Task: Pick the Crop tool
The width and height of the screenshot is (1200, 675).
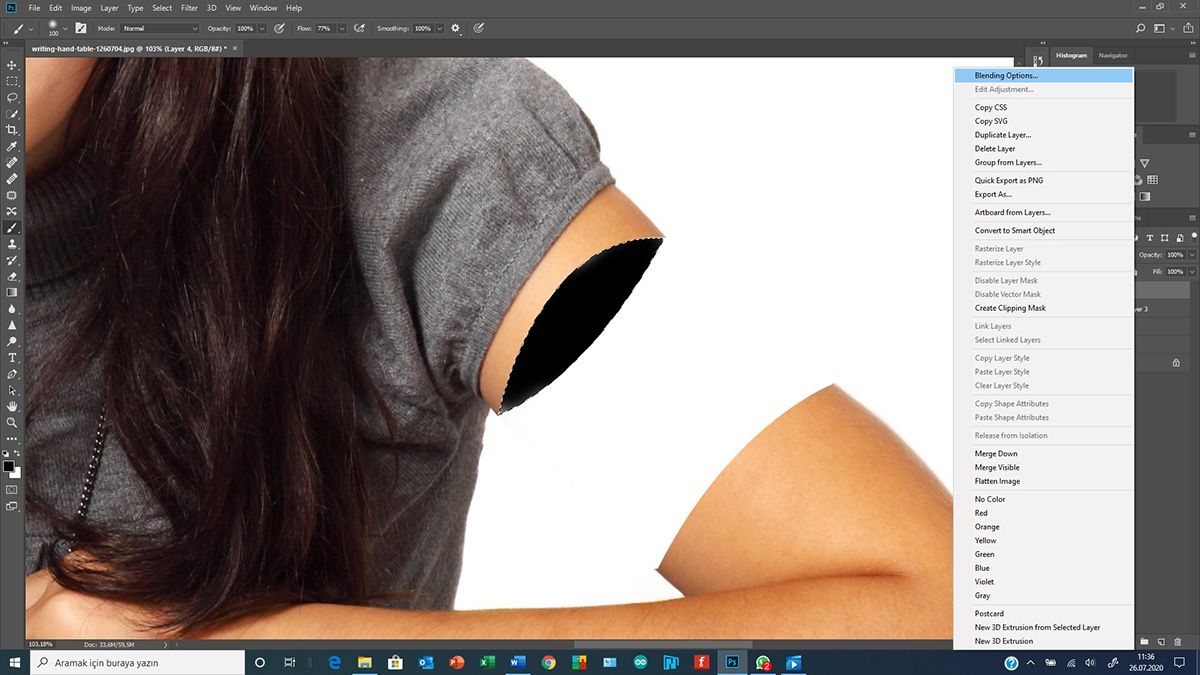Action: (12, 130)
